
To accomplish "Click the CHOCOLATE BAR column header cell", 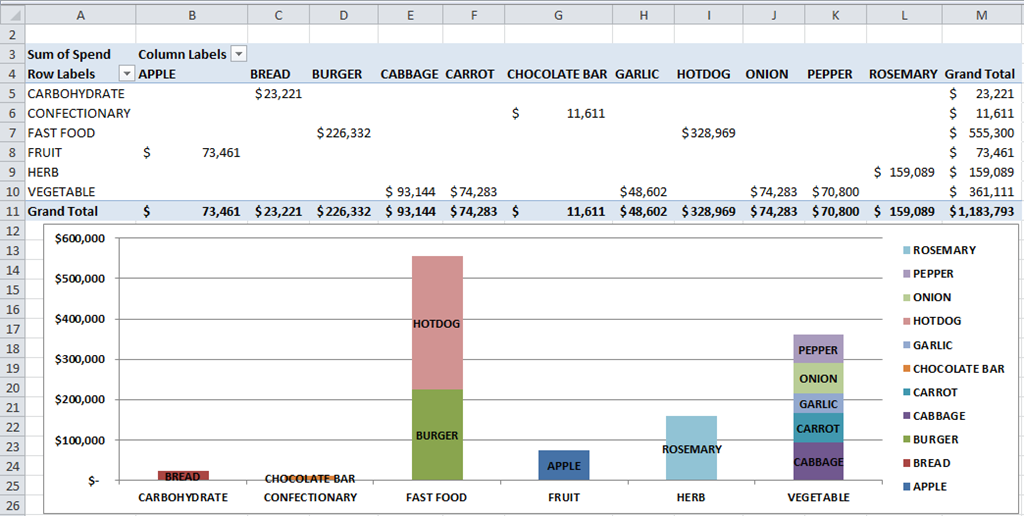I will click(x=558, y=74).
